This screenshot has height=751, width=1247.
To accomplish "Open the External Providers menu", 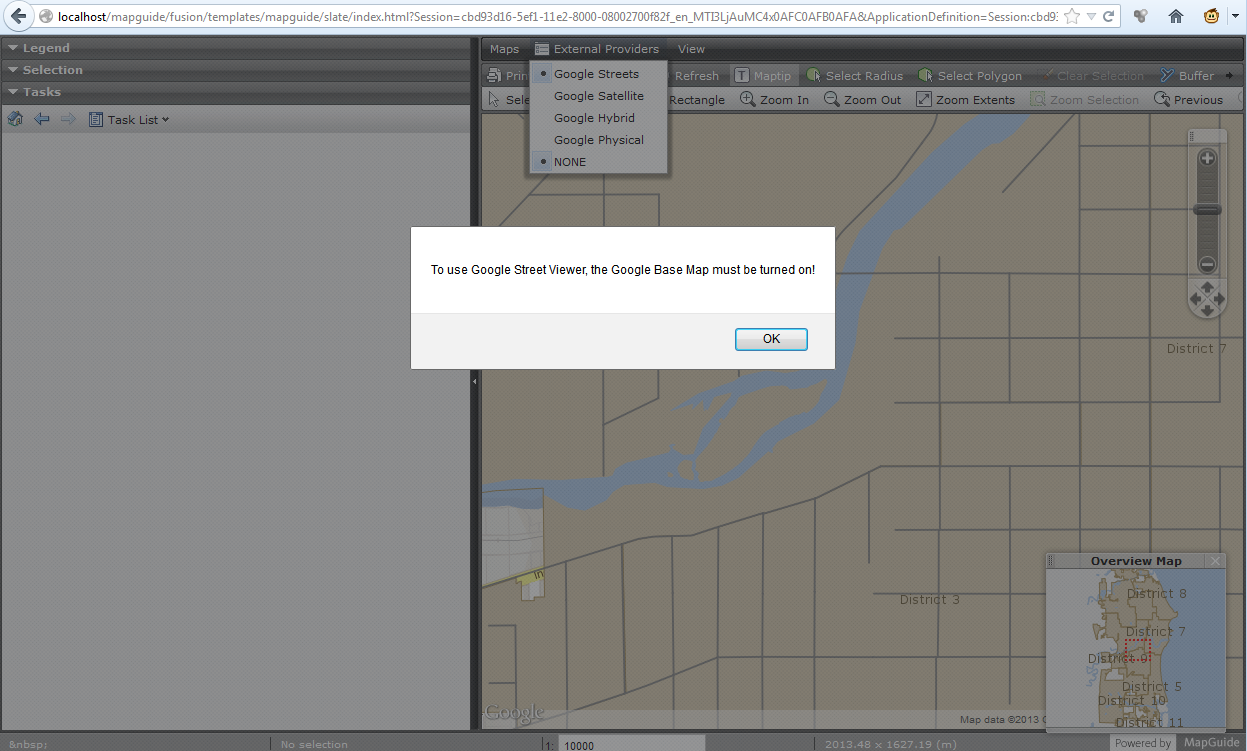I will click(x=597, y=49).
